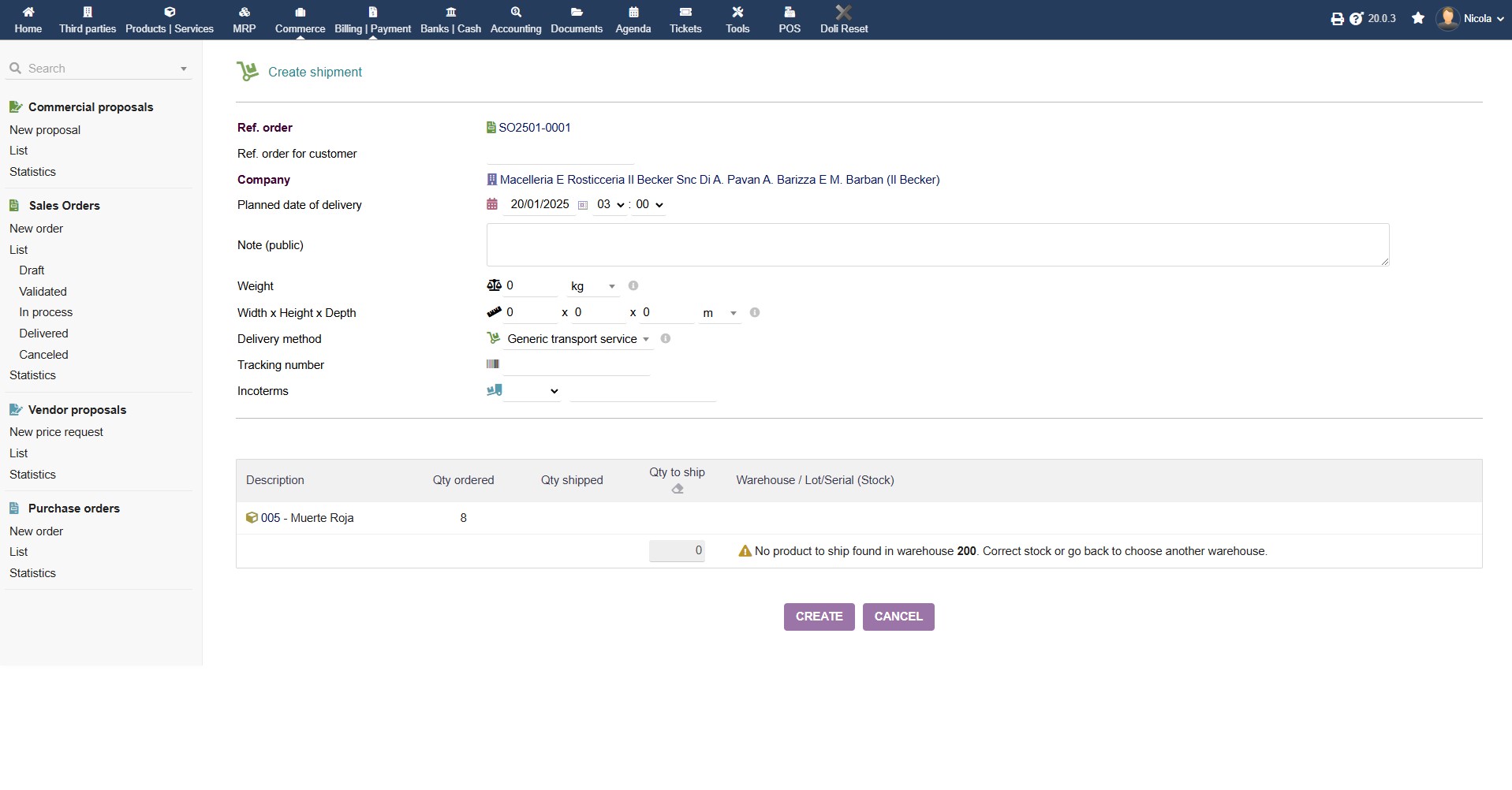
Task: Open the Incoterms select box
Action: [532, 391]
